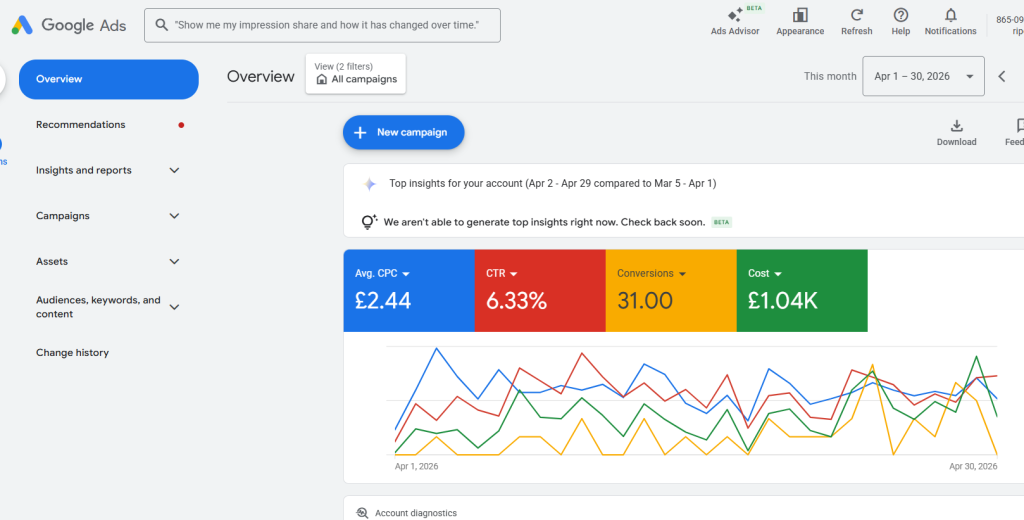Click the lightbulb insights icon
The image size is (1024, 520).
point(370,222)
